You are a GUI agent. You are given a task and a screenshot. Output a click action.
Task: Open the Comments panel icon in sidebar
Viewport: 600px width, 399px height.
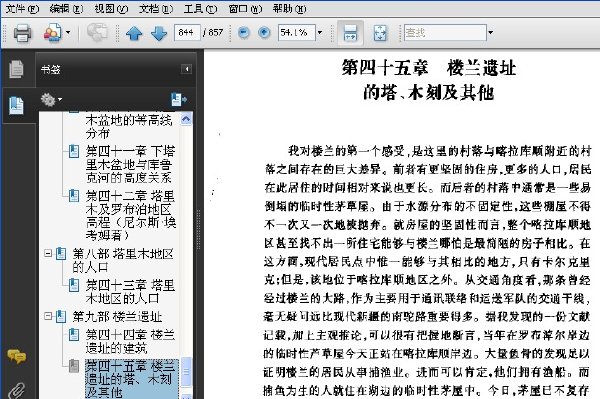pos(16,357)
